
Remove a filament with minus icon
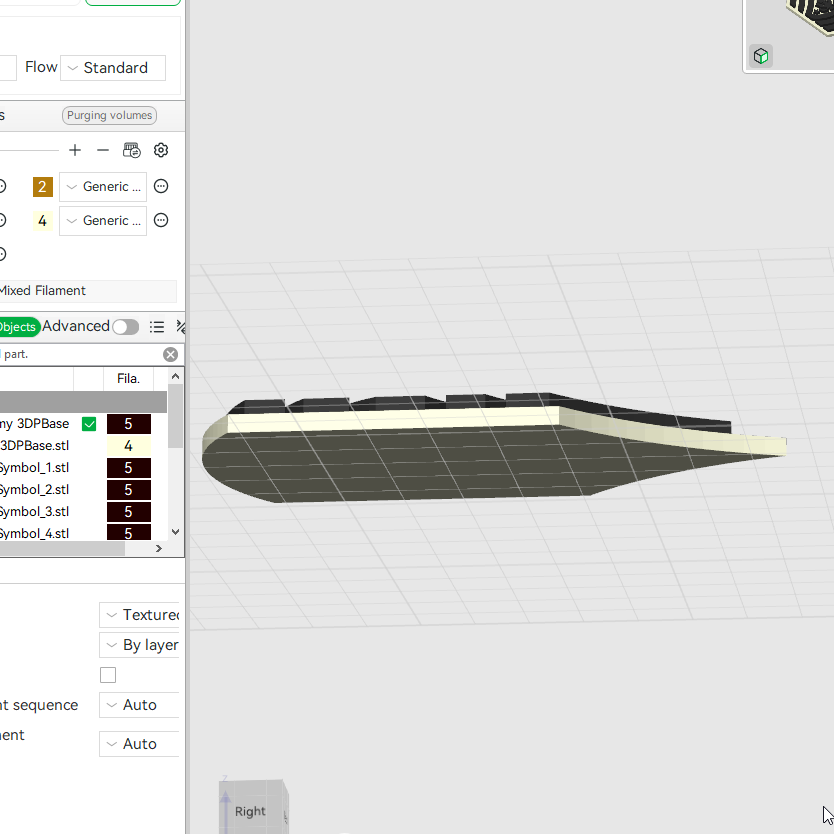click(x=103, y=151)
